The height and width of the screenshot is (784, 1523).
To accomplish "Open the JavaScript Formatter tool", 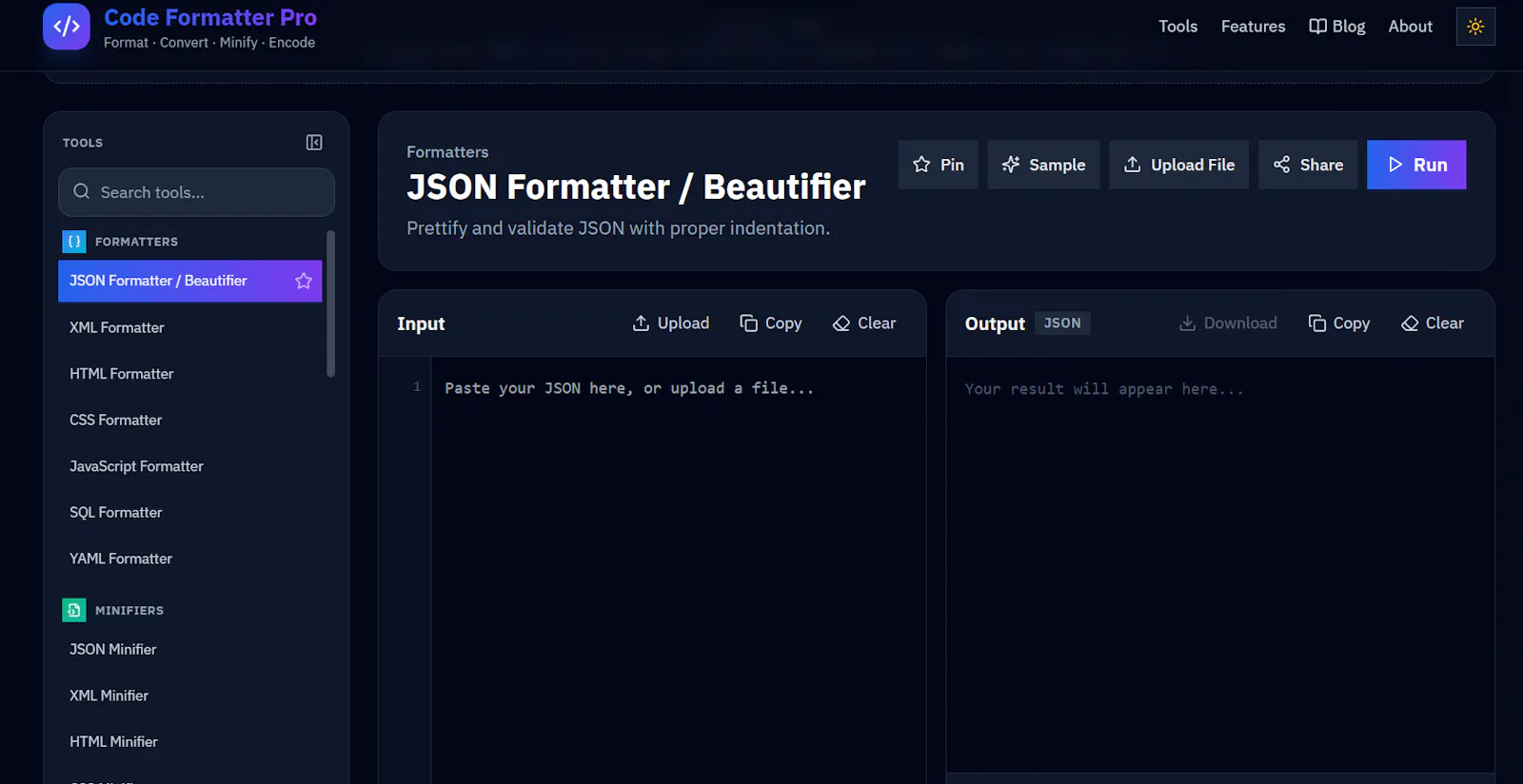I will (x=190, y=466).
